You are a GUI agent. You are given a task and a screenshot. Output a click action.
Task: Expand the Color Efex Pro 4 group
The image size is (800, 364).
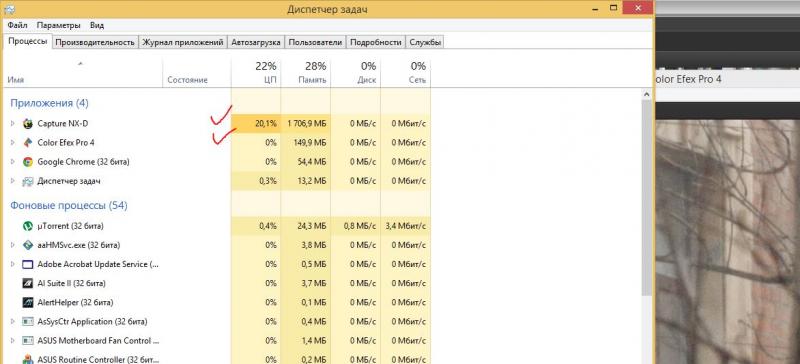coord(13,143)
